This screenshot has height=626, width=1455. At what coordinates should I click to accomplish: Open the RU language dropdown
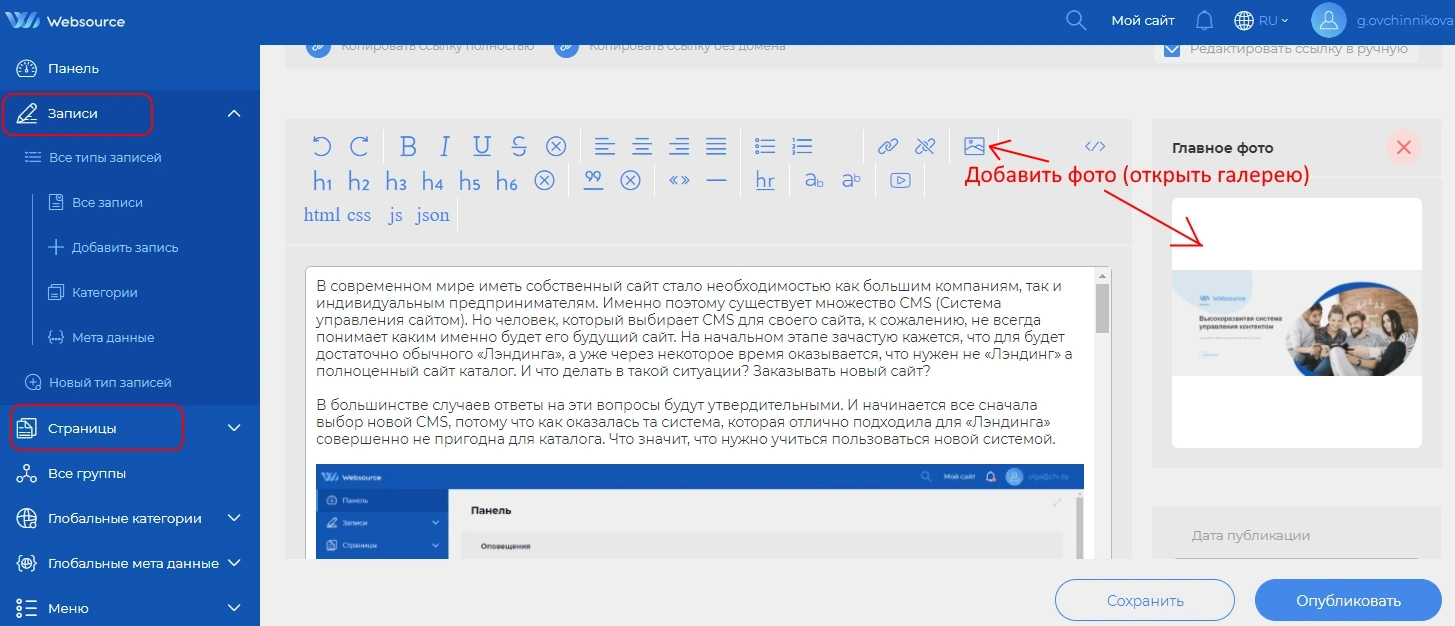1262,20
